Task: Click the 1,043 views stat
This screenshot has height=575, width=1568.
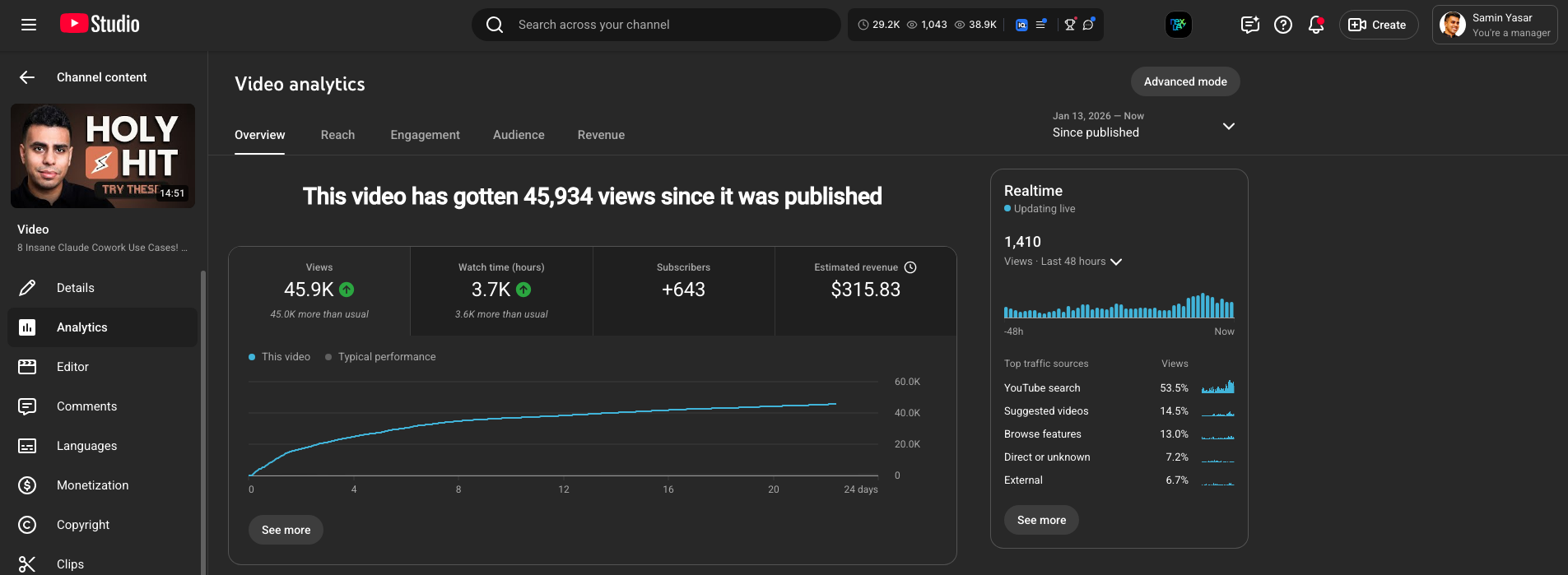Action: (x=927, y=25)
